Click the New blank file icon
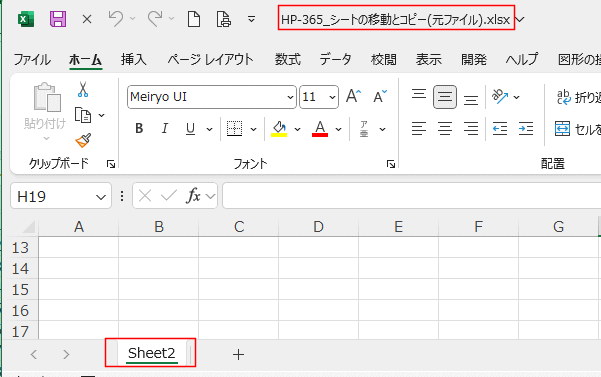 pos(194,19)
